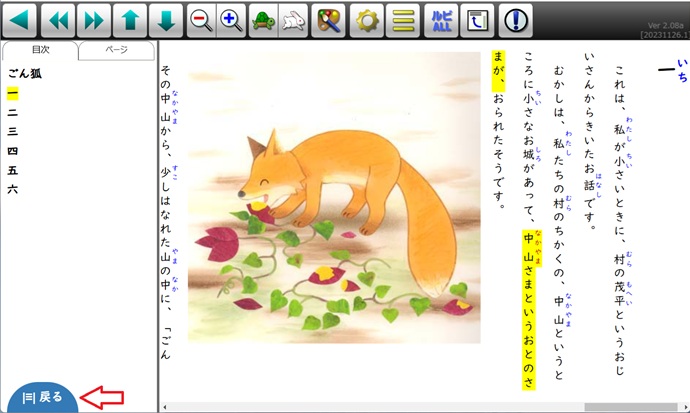Click the double-left arrow skip button
The height and width of the screenshot is (413, 690).
pos(59,19)
